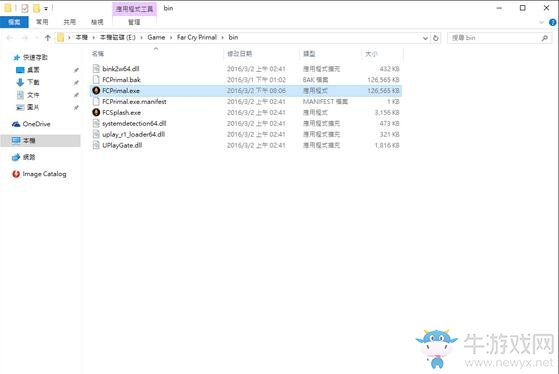Viewport: 559px width, 374px height.
Task: Expand the chevron after Far Cry Primal
Action: pyautogui.click(x=223, y=37)
